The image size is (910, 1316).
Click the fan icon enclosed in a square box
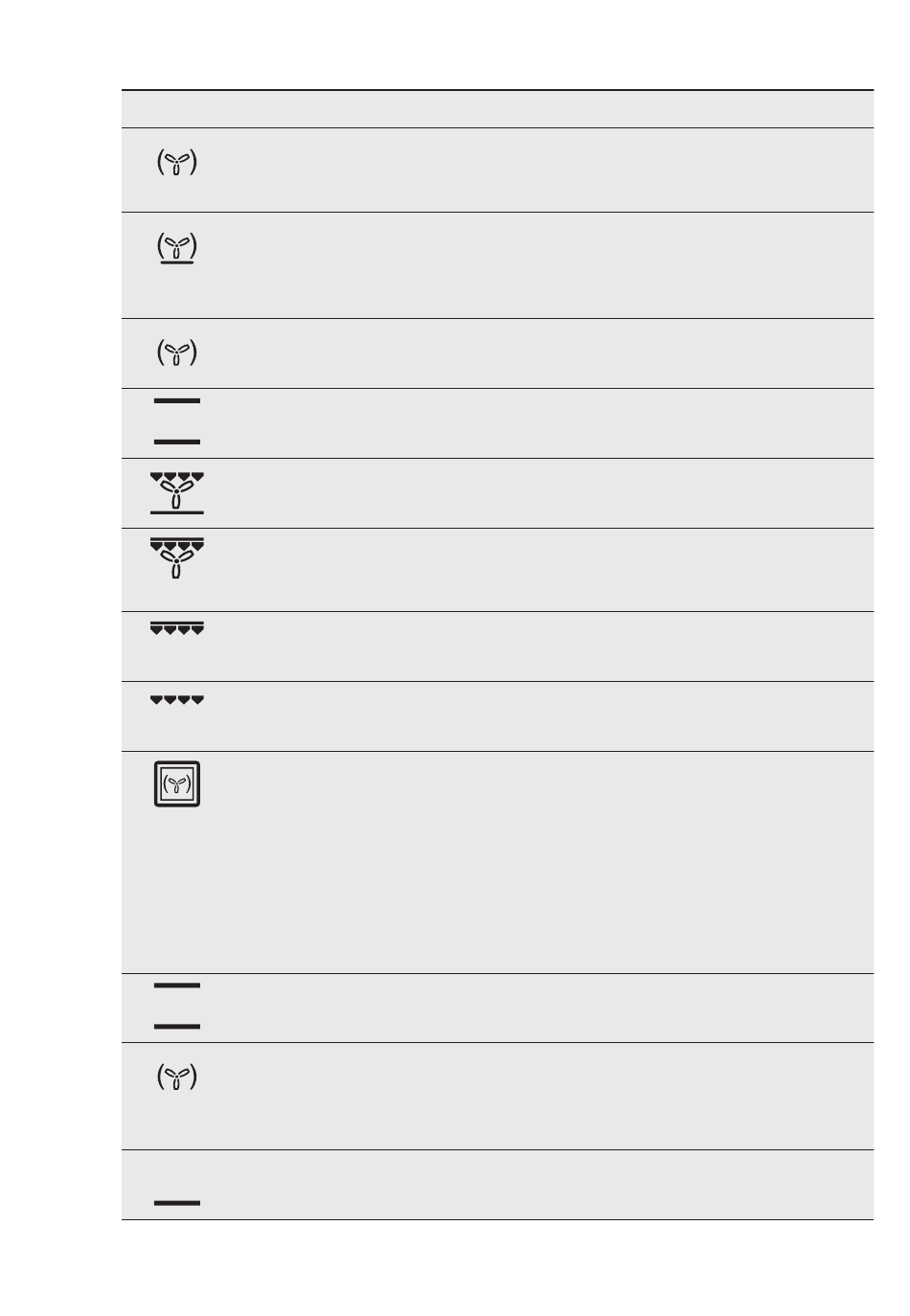pos(177,784)
